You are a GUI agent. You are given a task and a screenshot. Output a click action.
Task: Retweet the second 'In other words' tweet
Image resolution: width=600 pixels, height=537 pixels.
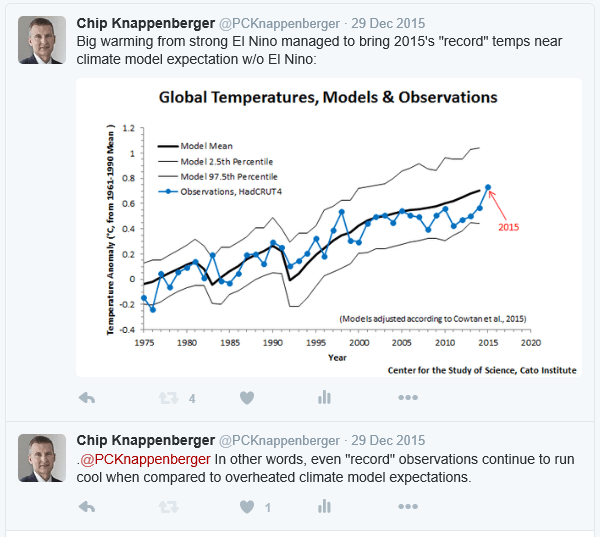point(166,507)
